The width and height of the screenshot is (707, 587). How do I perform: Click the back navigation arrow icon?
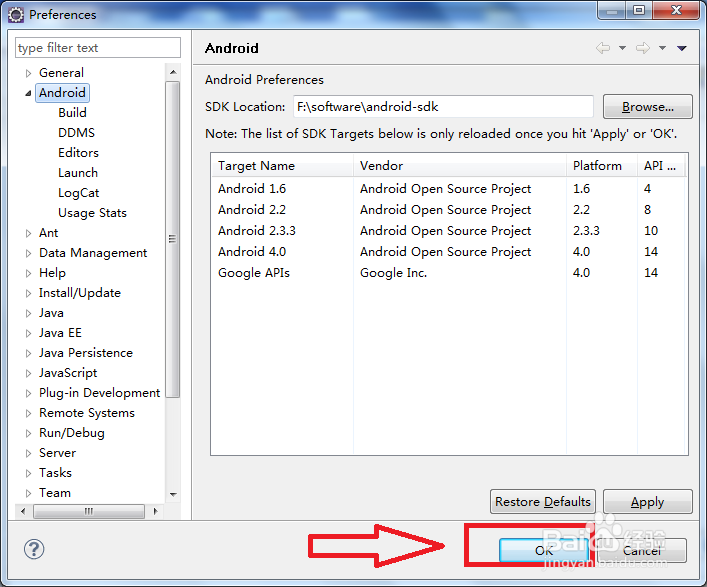coord(603,48)
